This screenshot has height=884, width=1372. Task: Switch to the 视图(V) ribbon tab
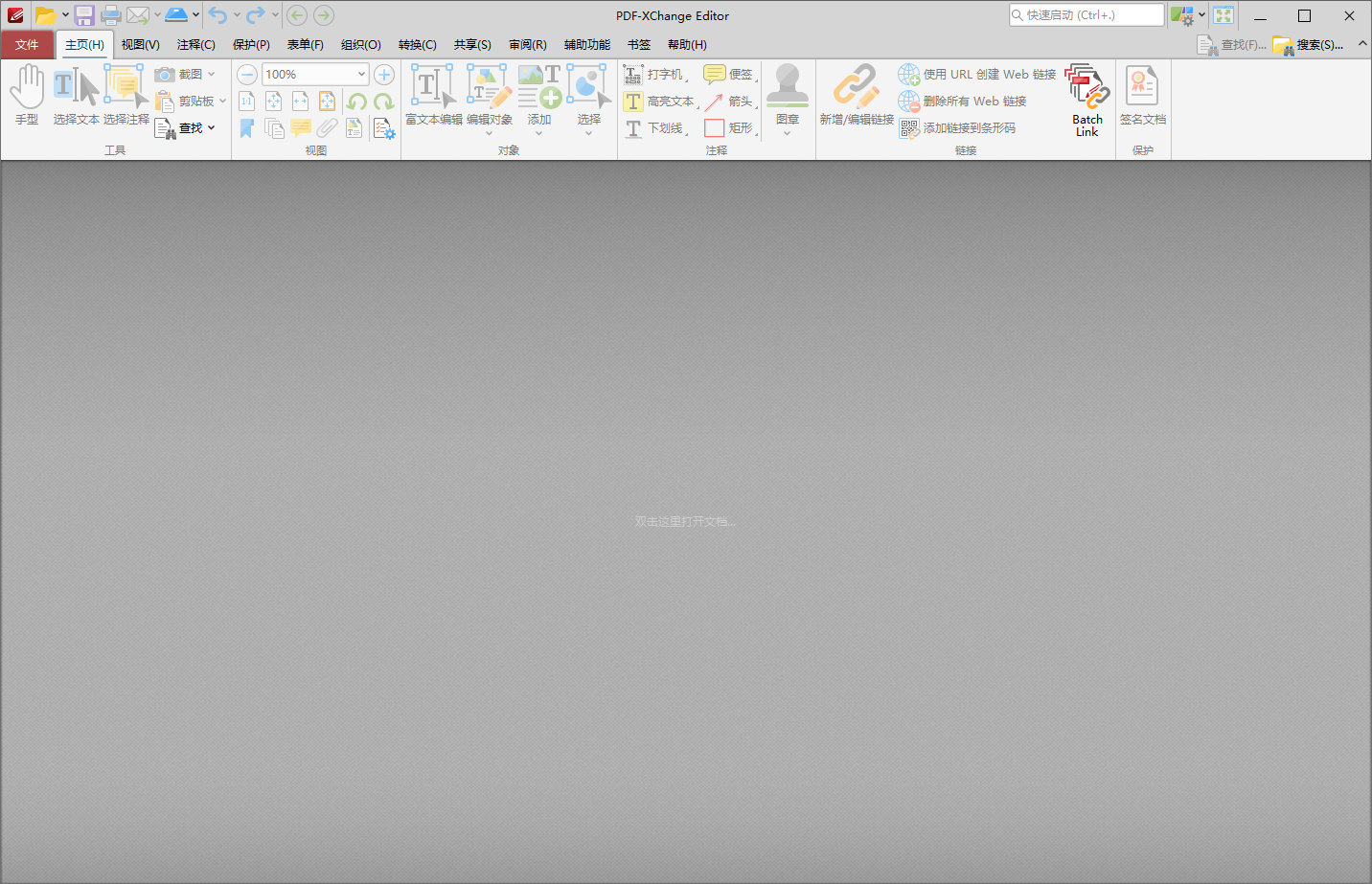(140, 44)
